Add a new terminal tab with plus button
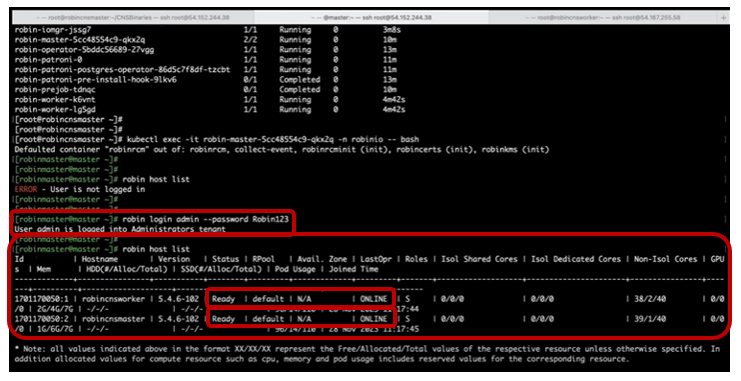 723,17
